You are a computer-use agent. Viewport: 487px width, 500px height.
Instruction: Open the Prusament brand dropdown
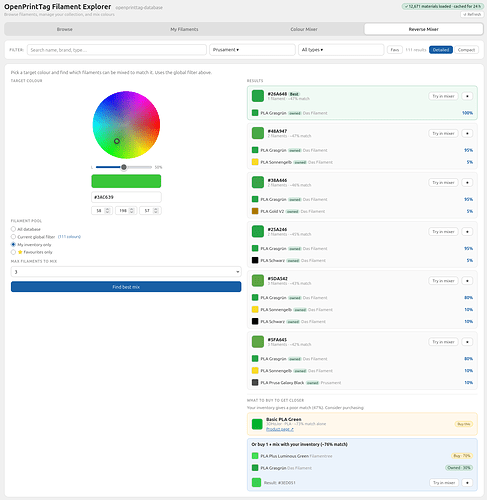(252, 50)
